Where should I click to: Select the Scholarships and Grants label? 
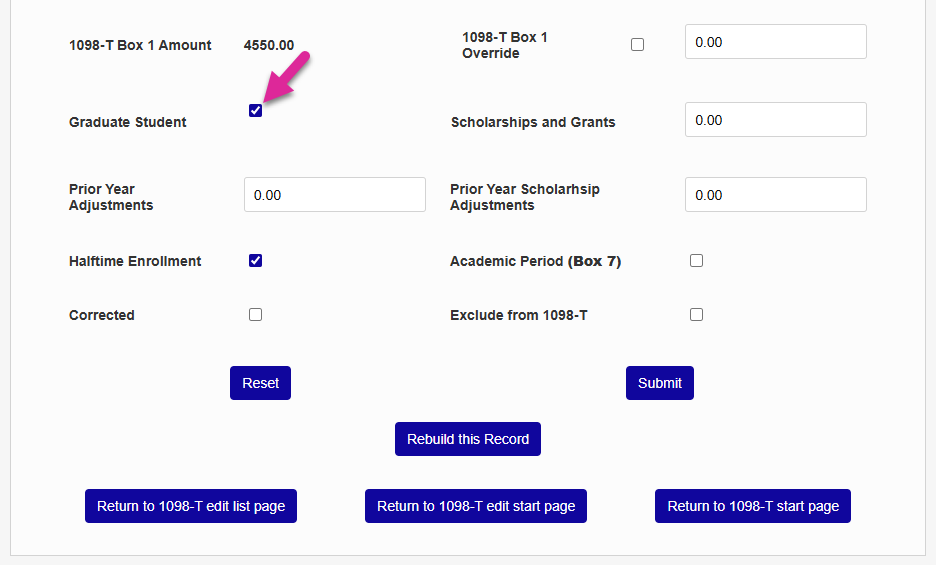pyautogui.click(x=533, y=122)
